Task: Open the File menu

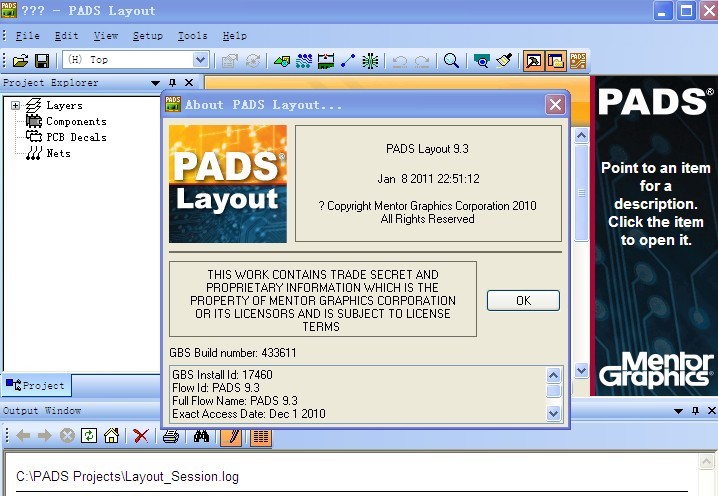Action: click(x=27, y=36)
